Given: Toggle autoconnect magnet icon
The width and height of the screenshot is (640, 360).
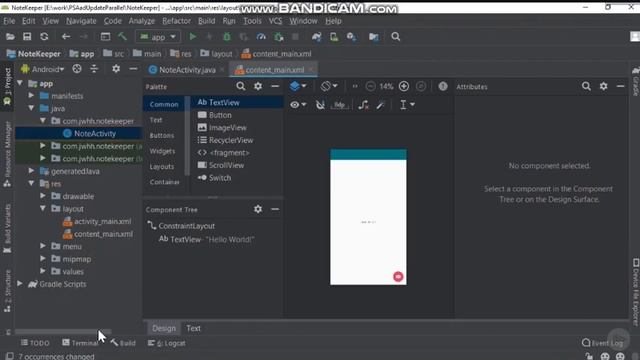Looking at the screenshot, I should [x=320, y=105].
